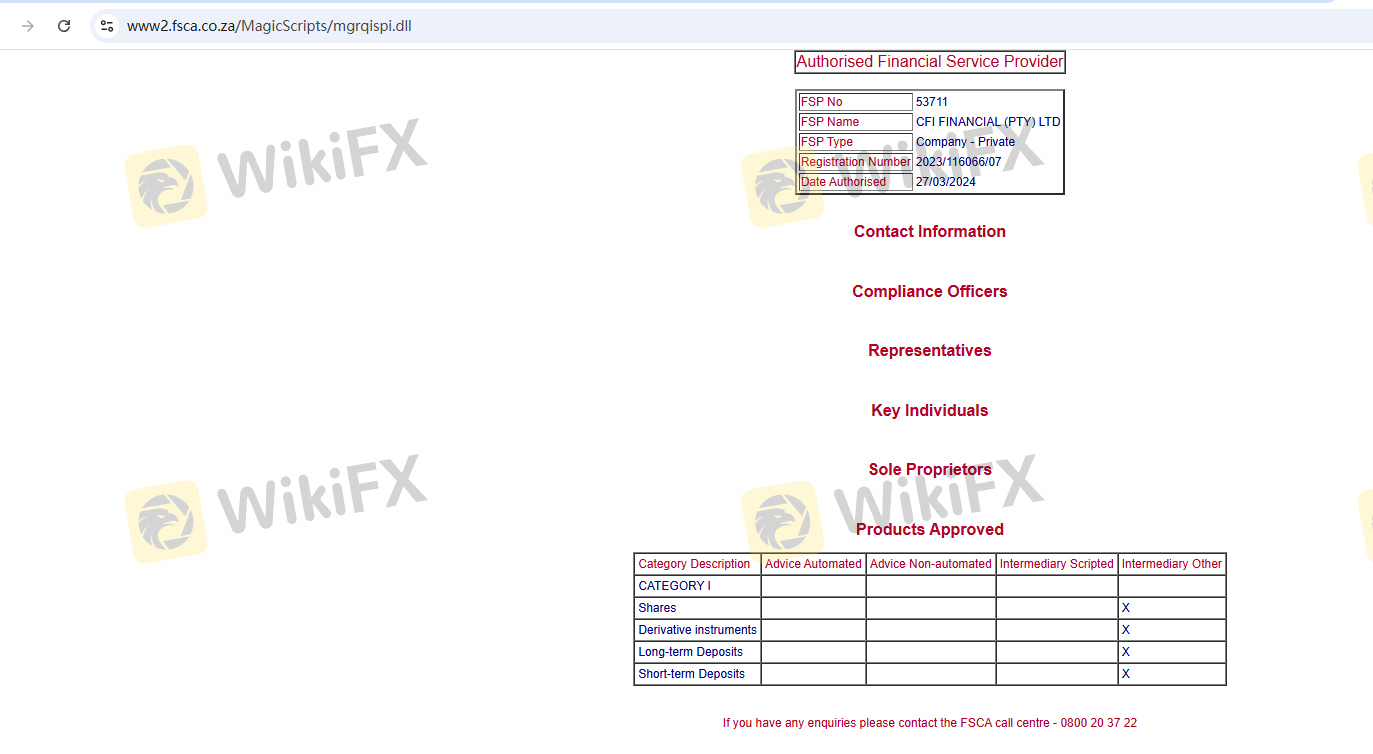
Task: Open the Key Individuals section
Action: [x=929, y=411]
